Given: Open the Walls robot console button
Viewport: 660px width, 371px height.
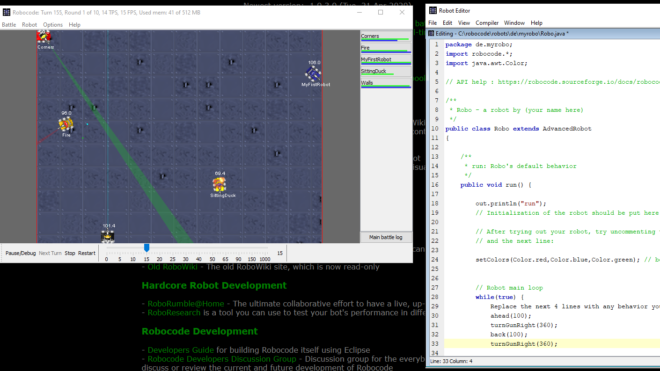Looking at the screenshot, I should pos(386,83).
